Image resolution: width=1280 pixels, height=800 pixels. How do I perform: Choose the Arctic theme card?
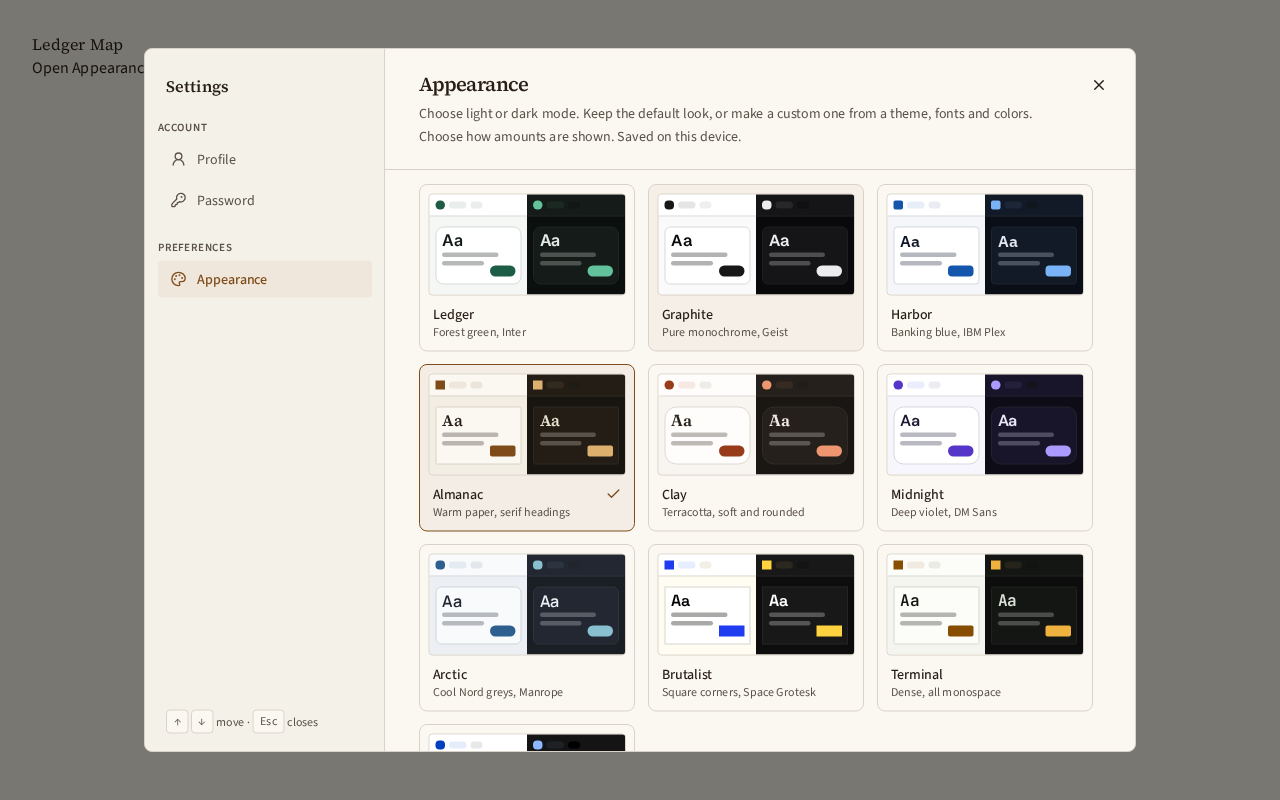click(x=527, y=628)
